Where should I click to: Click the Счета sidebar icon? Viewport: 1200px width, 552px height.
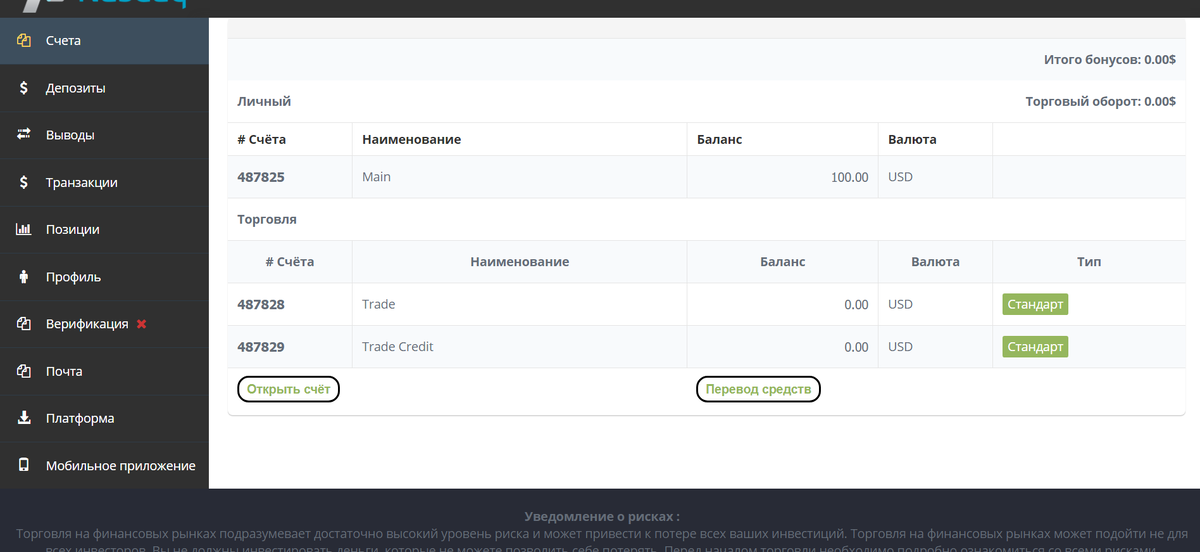(x=24, y=41)
